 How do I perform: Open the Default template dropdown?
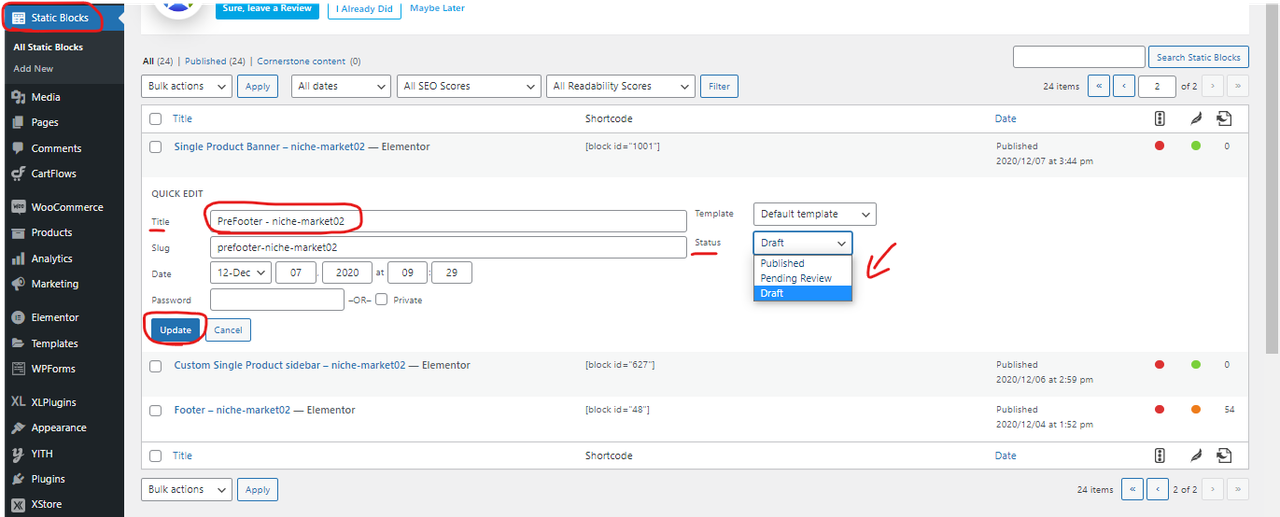click(x=814, y=214)
